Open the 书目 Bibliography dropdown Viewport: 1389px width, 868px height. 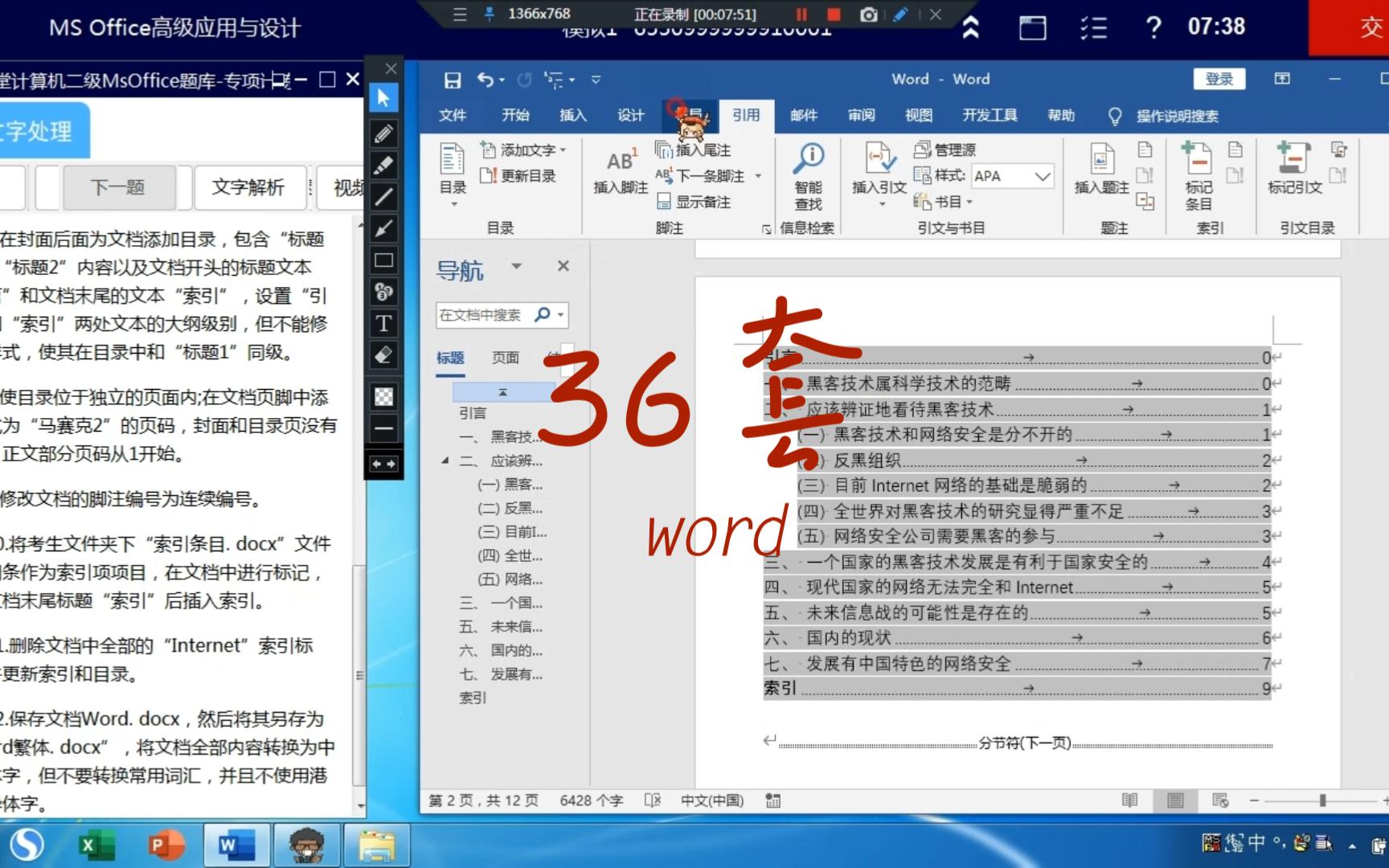click(943, 202)
